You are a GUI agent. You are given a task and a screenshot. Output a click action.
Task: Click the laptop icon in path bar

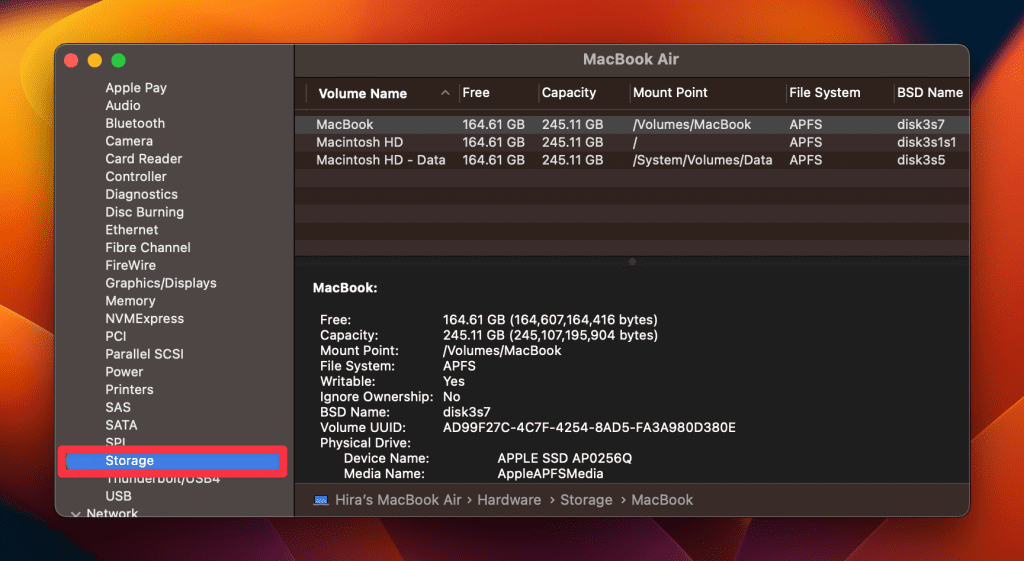[320, 500]
